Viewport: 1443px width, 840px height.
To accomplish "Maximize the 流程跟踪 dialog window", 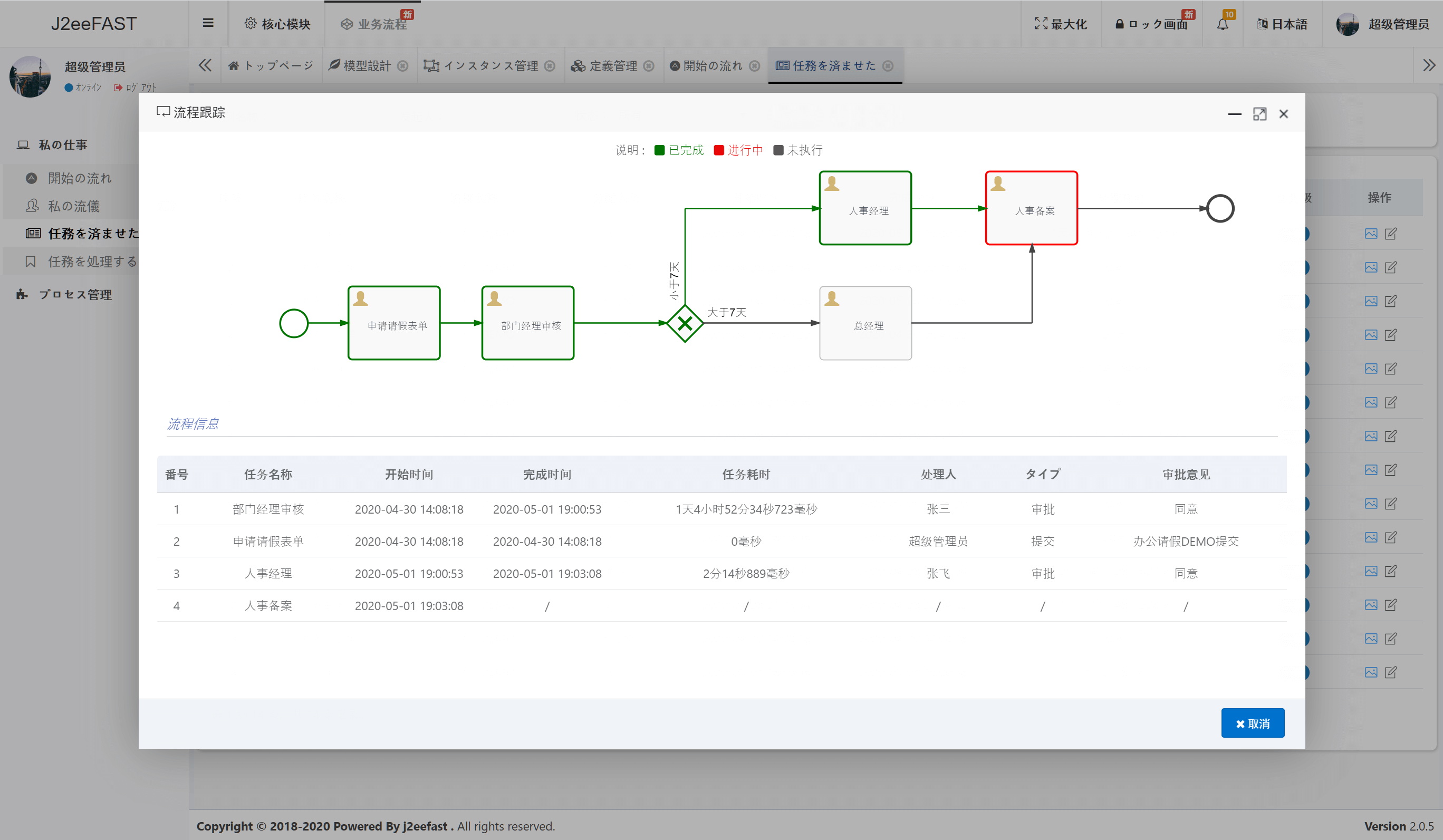I will click(1259, 114).
